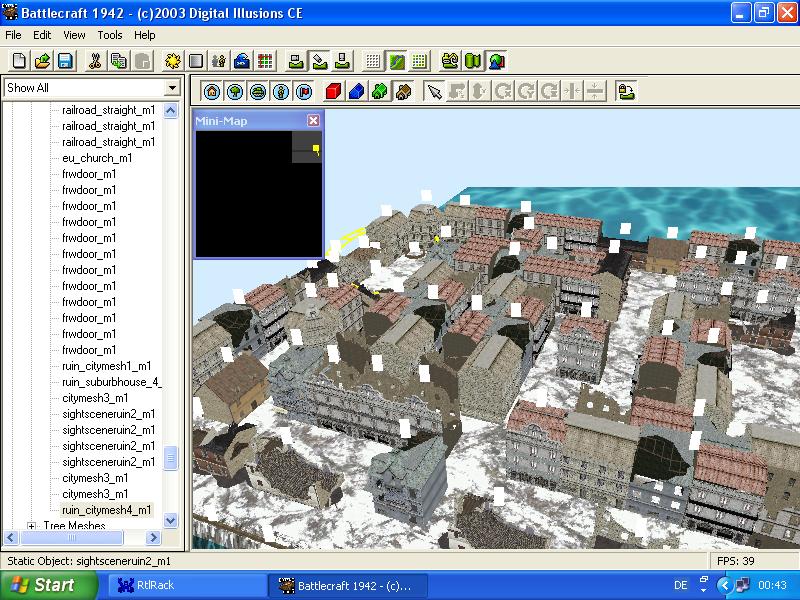This screenshot has height=600, width=800.
Task: Open the Show All filter dropdown
Action: point(171,88)
